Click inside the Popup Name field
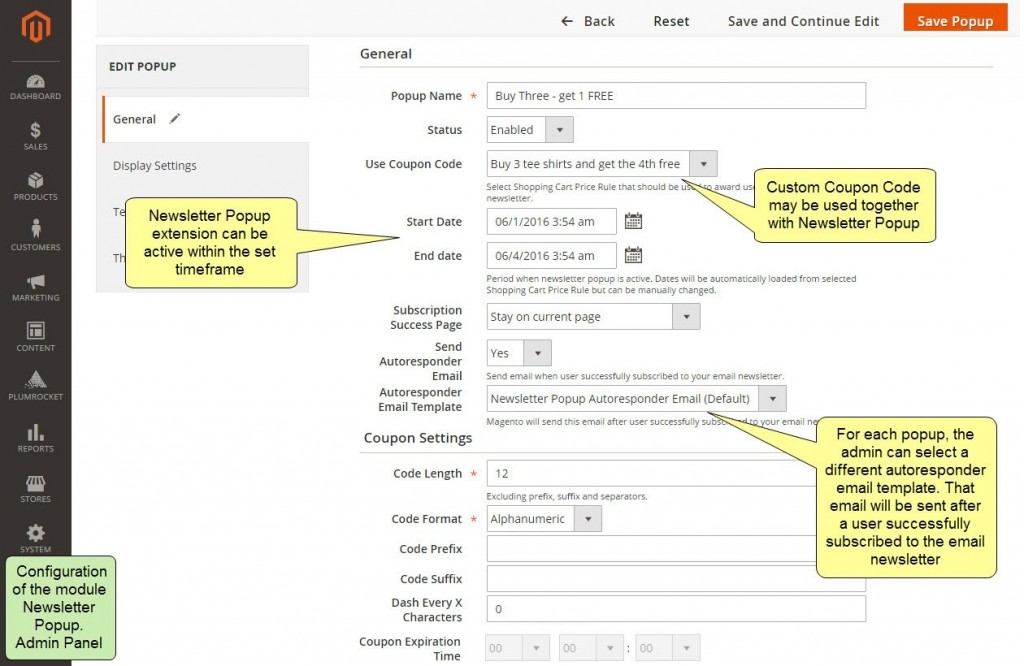The width and height of the screenshot is (1024, 666). pyautogui.click(x=676, y=95)
